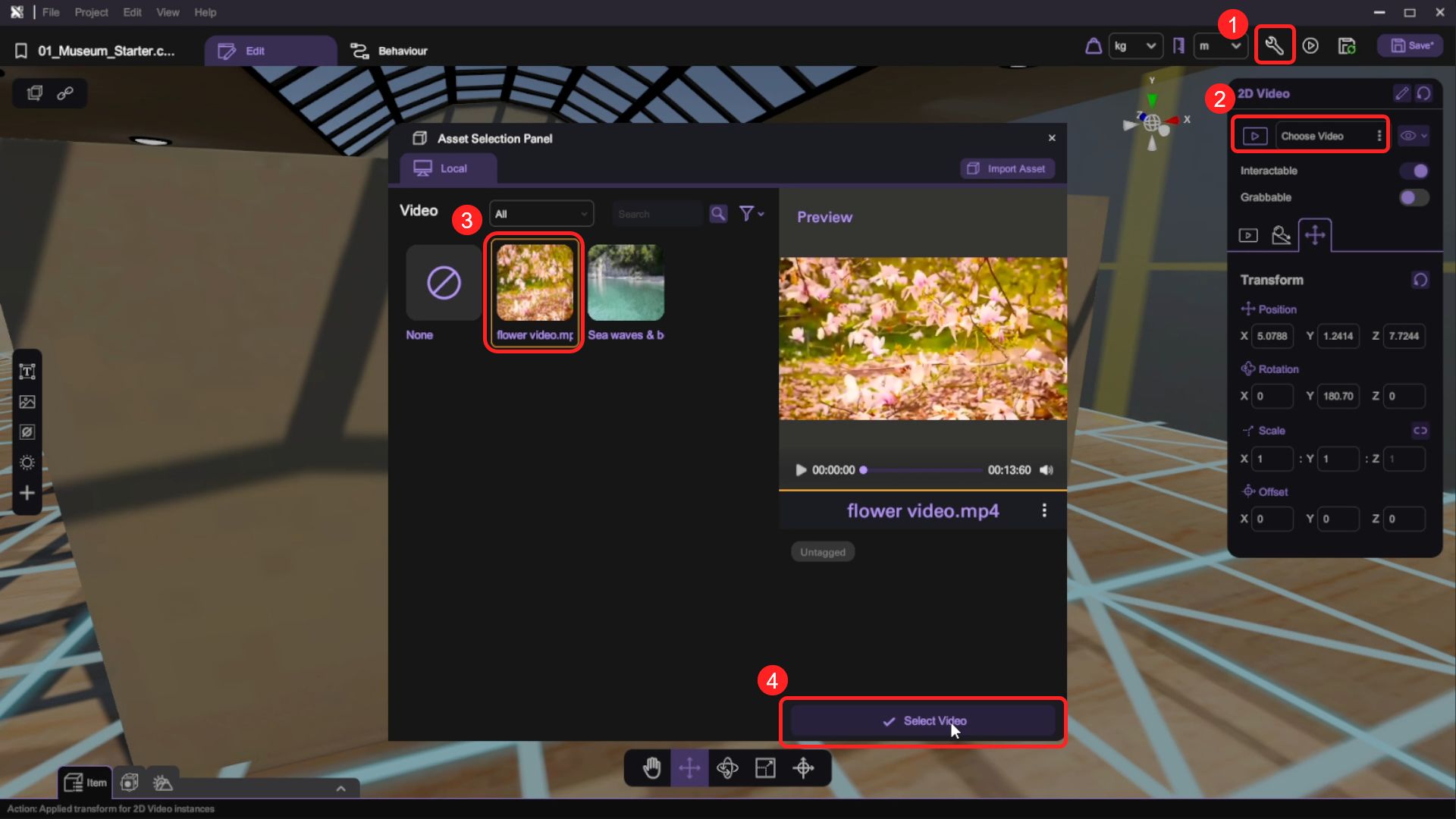Image resolution: width=1456 pixels, height=819 pixels.
Task: Open the Project menu
Action: pos(91,12)
